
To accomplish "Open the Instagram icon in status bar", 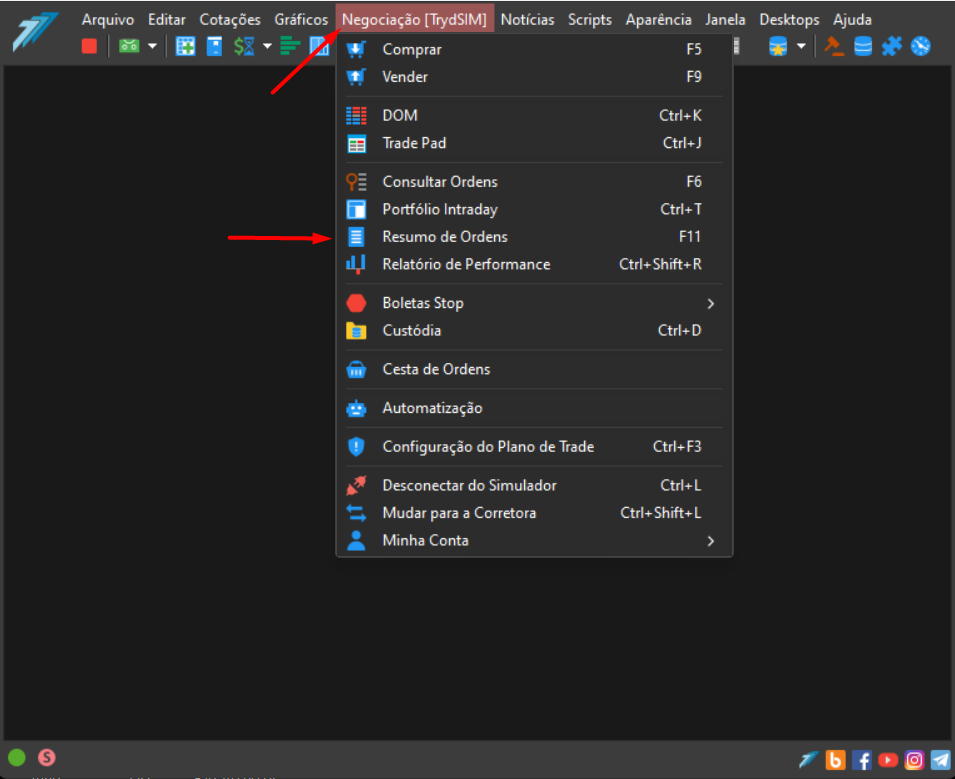I will point(914,760).
